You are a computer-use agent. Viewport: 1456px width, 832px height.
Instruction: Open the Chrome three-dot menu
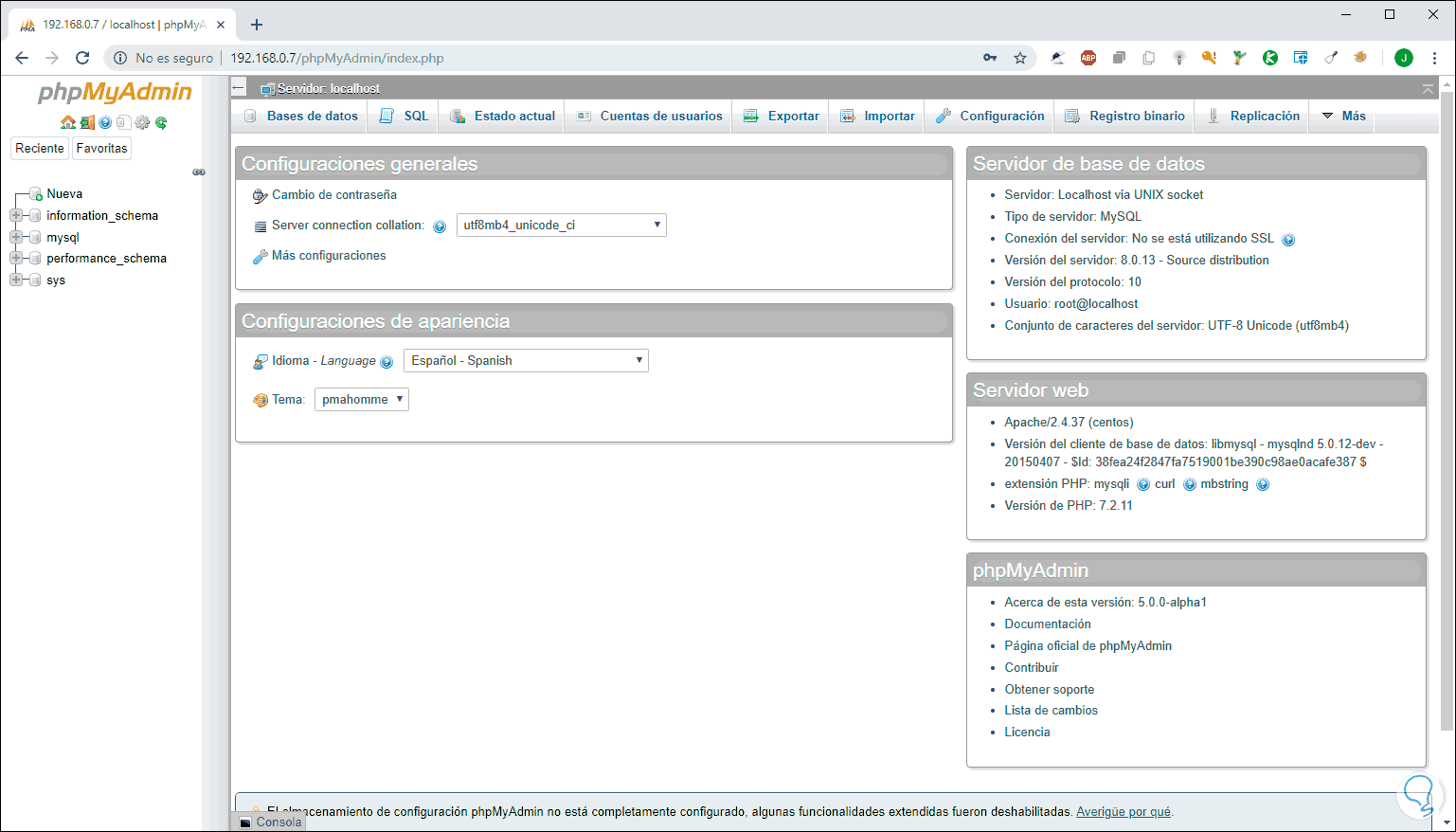(x=1435, y=58)
